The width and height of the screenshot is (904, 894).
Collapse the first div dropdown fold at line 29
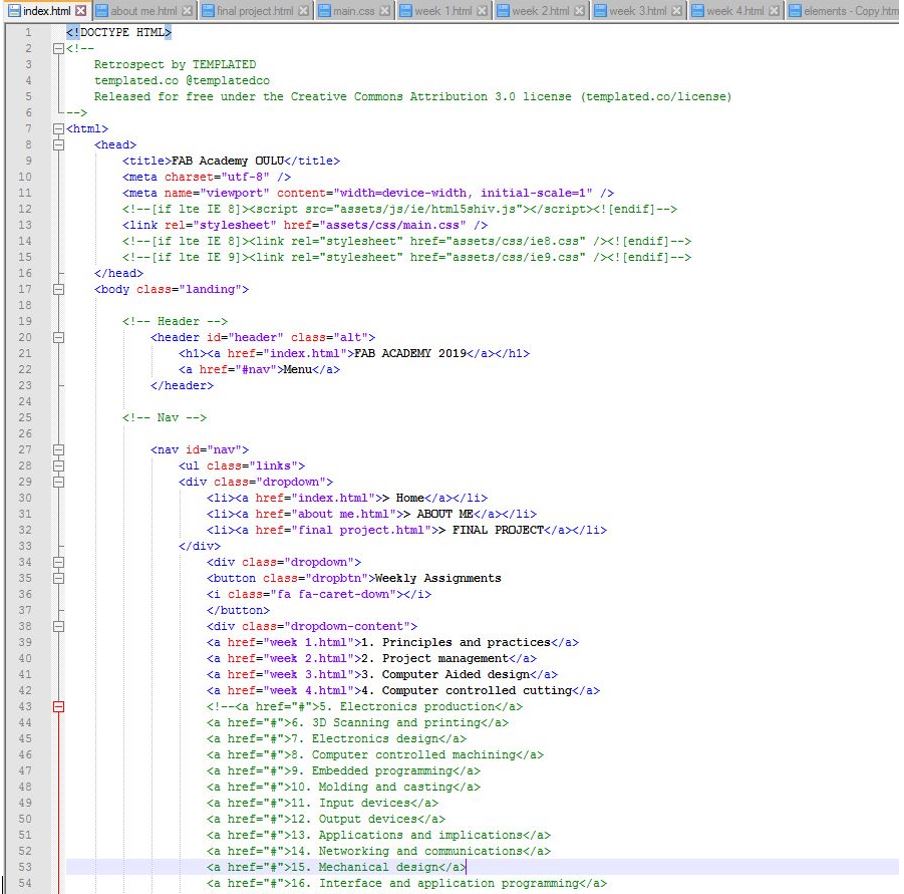tap(58, 482)
